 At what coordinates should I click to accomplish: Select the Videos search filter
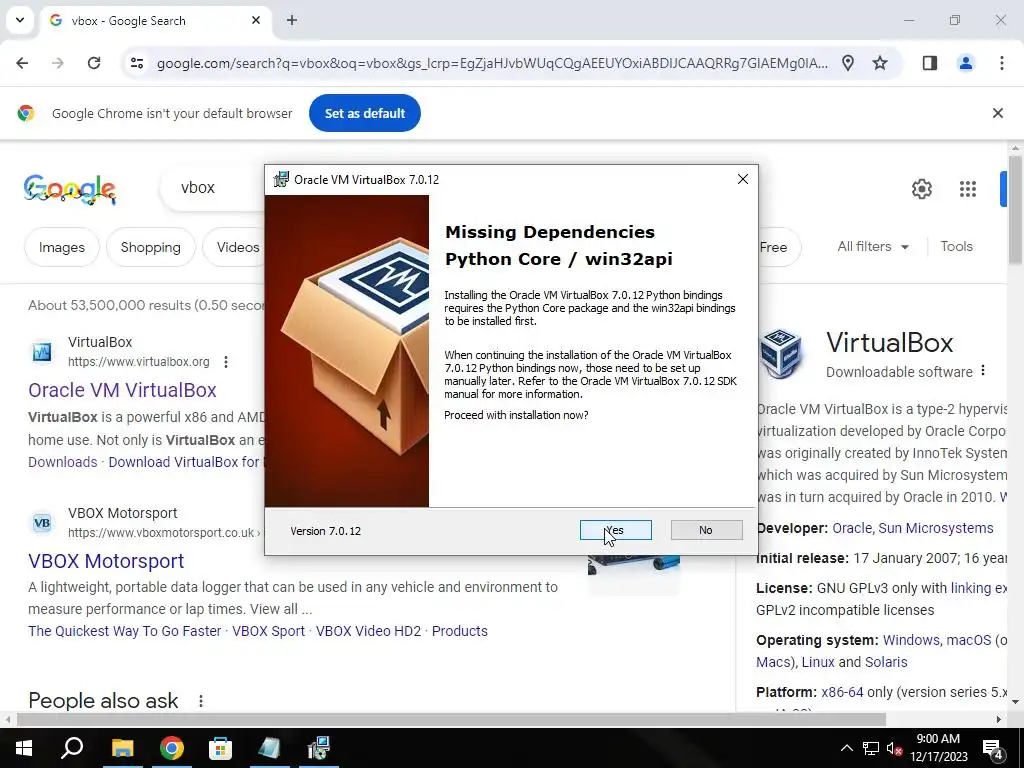(234, 247)
